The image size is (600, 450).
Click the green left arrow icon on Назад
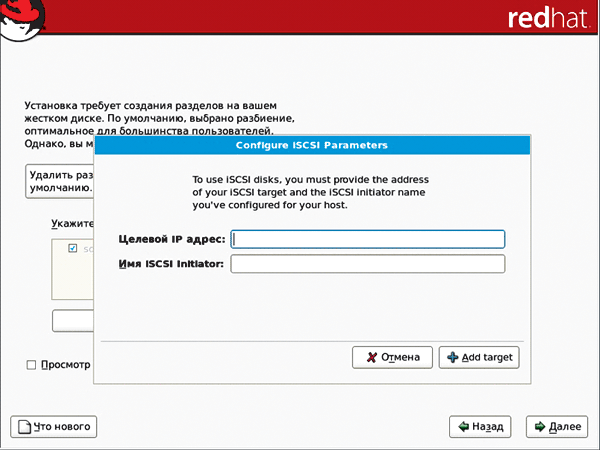pyautogui.click(x=463, y=426)
